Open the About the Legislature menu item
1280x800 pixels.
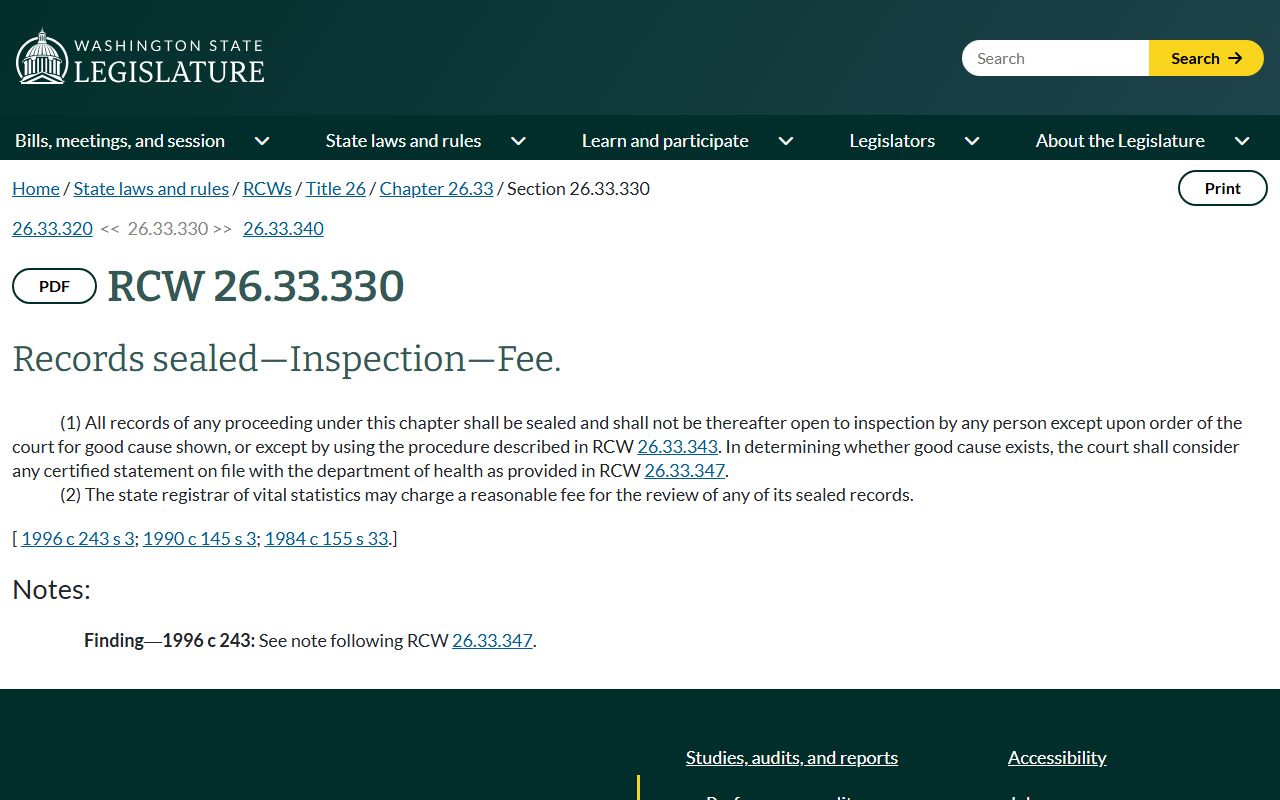(x=1120, y=141)
